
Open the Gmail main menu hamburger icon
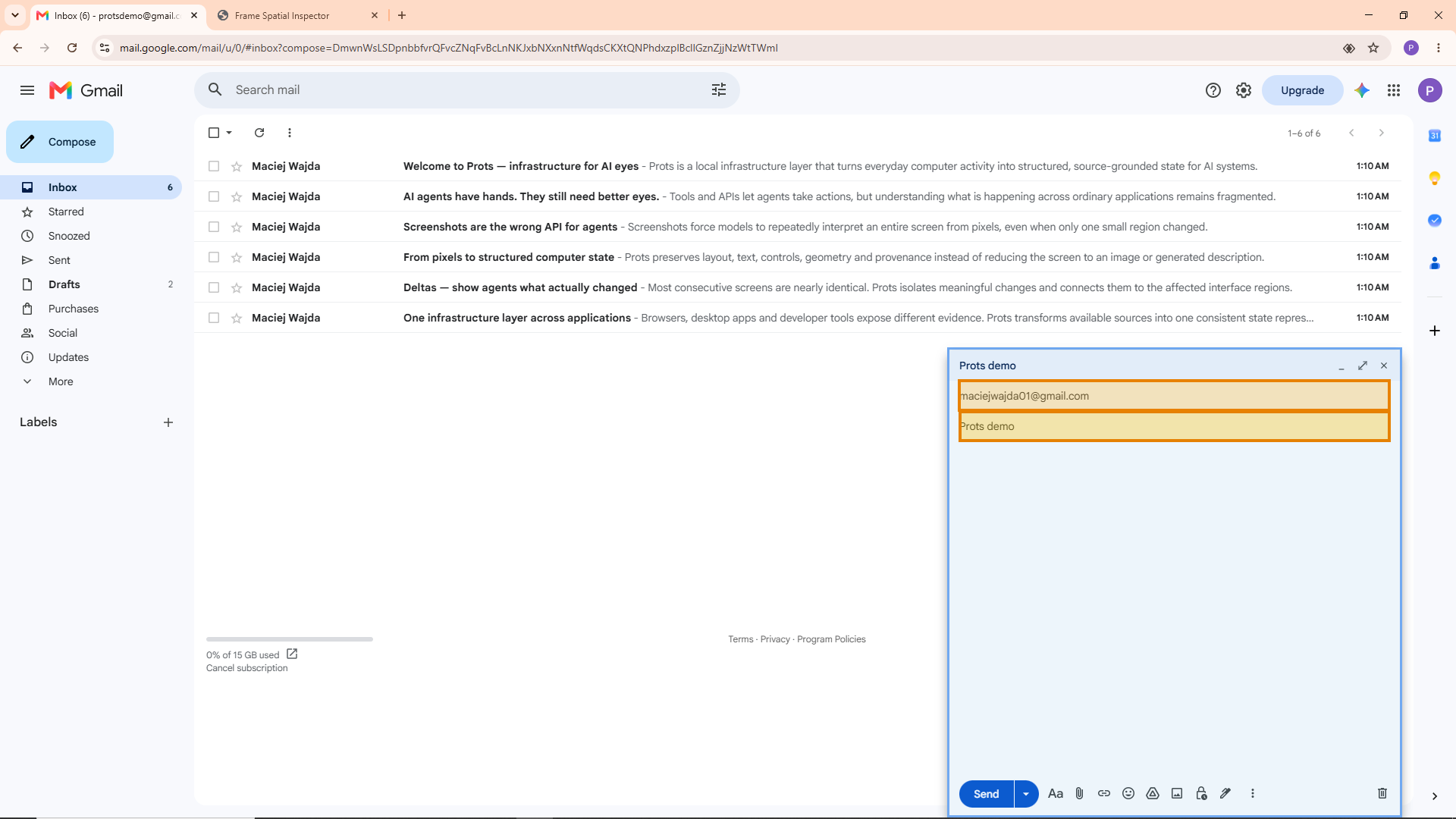(27, 90)
